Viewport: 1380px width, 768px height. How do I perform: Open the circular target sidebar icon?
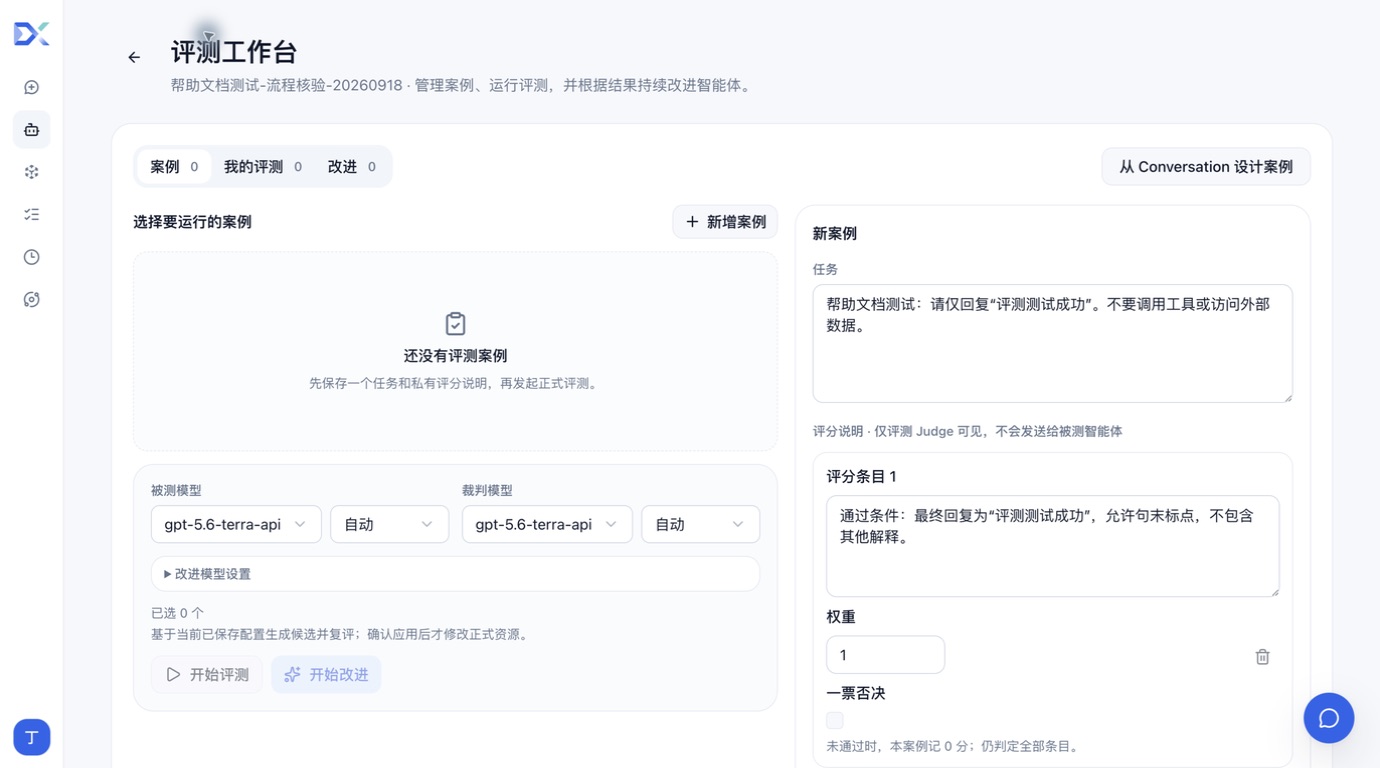point(32,300)
